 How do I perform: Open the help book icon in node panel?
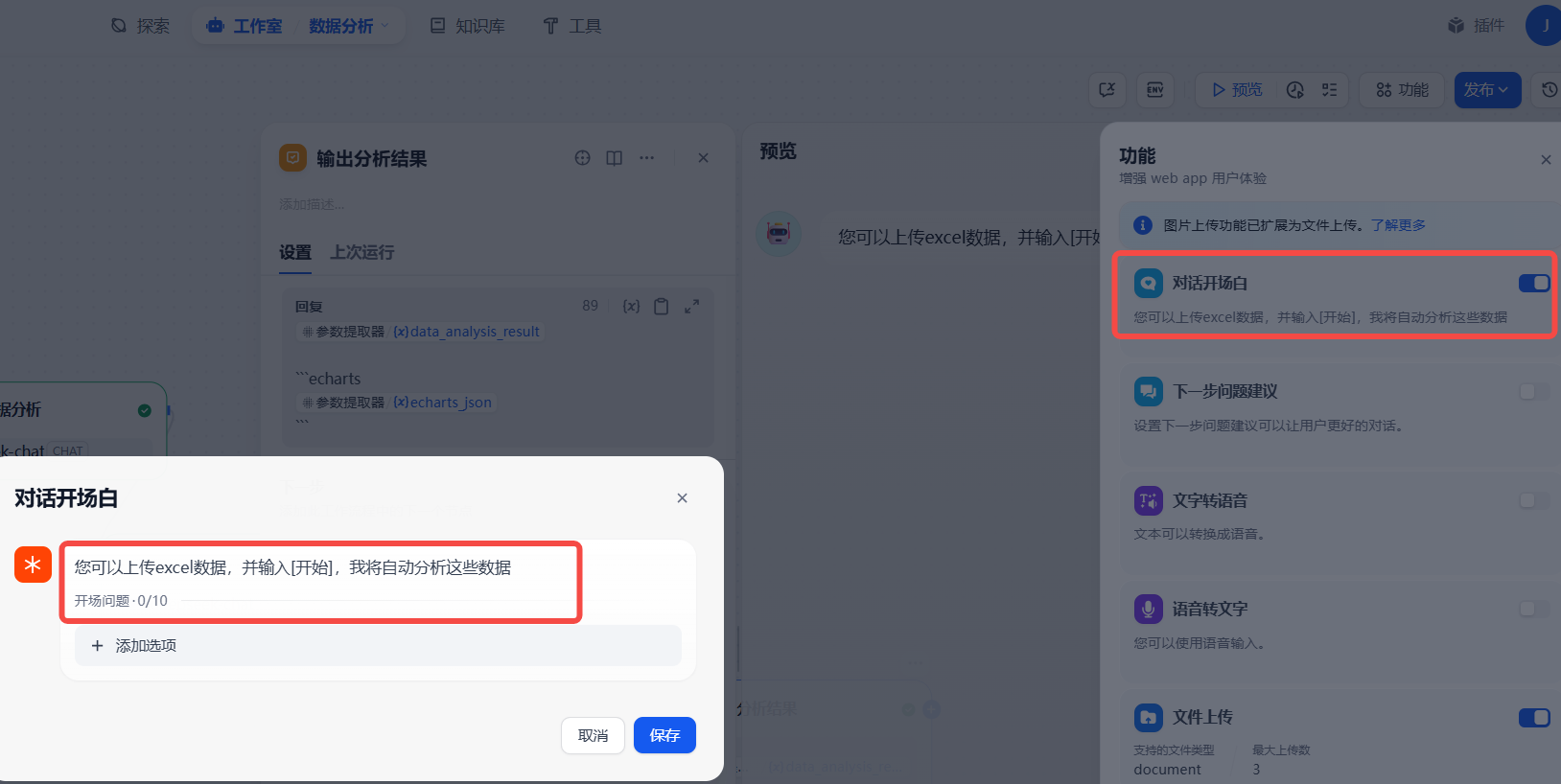coord(615,158)
